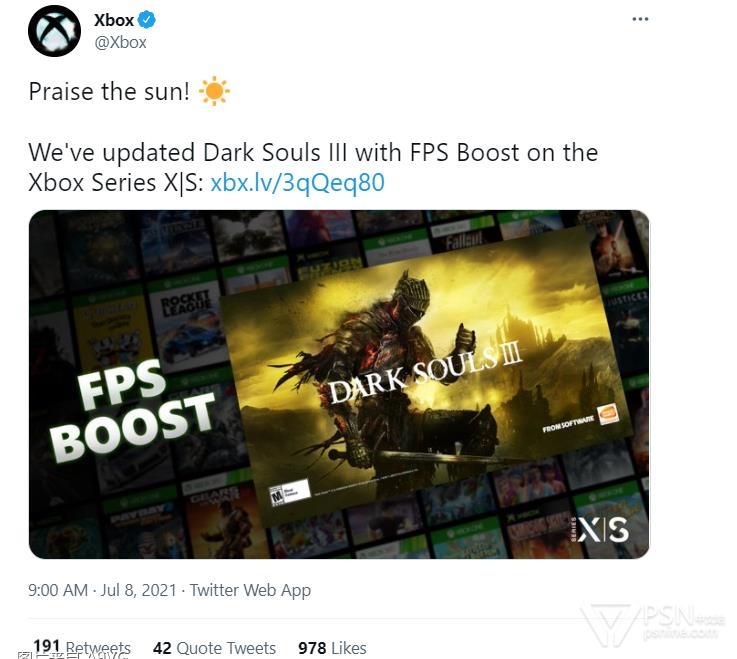This screenshot has width=737, height=659.
Task: Open the Twitter Web App source link
Action: click(251, 590)
